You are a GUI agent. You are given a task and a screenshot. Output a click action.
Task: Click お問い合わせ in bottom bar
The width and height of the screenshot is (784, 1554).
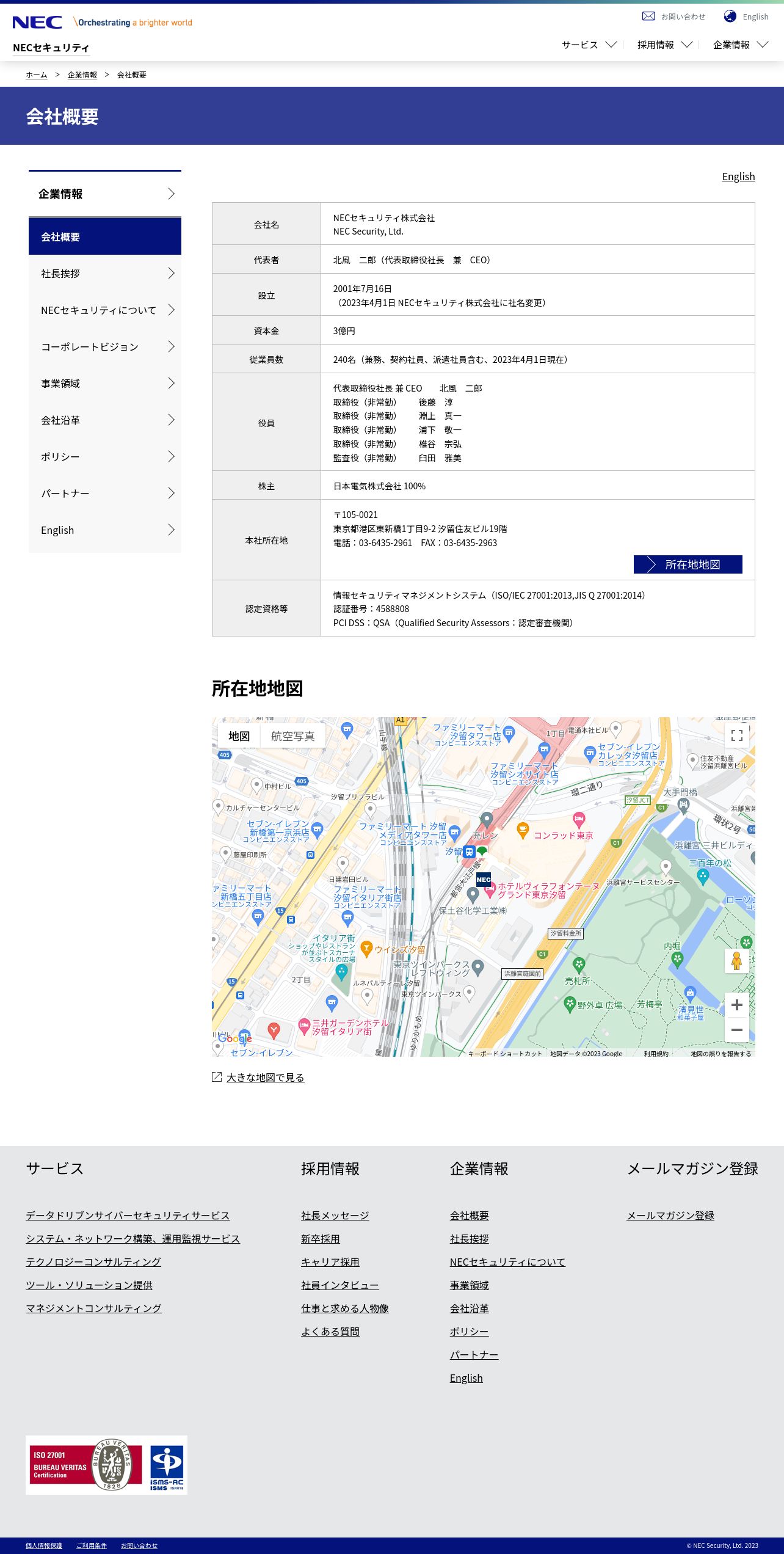(139, 1545)
